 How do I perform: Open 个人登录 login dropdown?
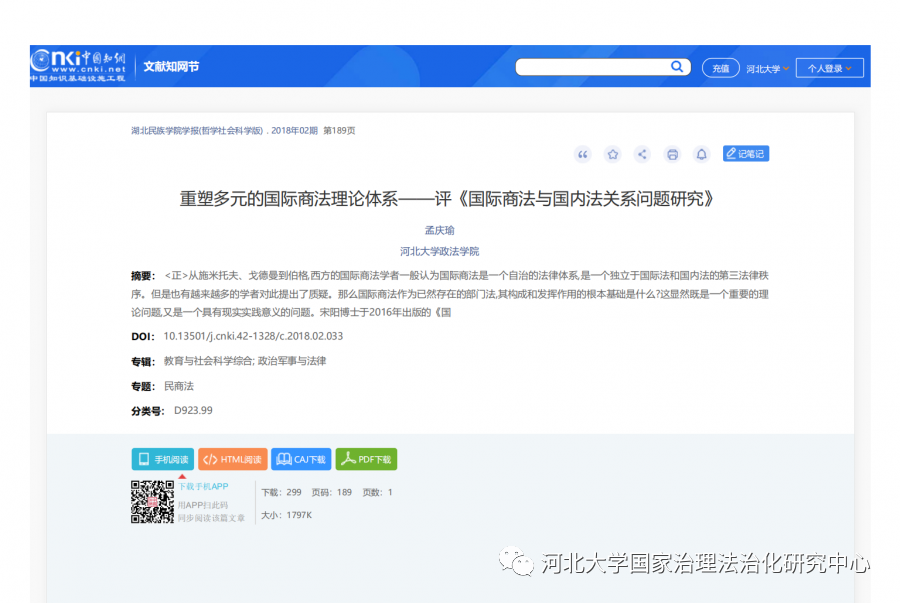coord(829,67)
